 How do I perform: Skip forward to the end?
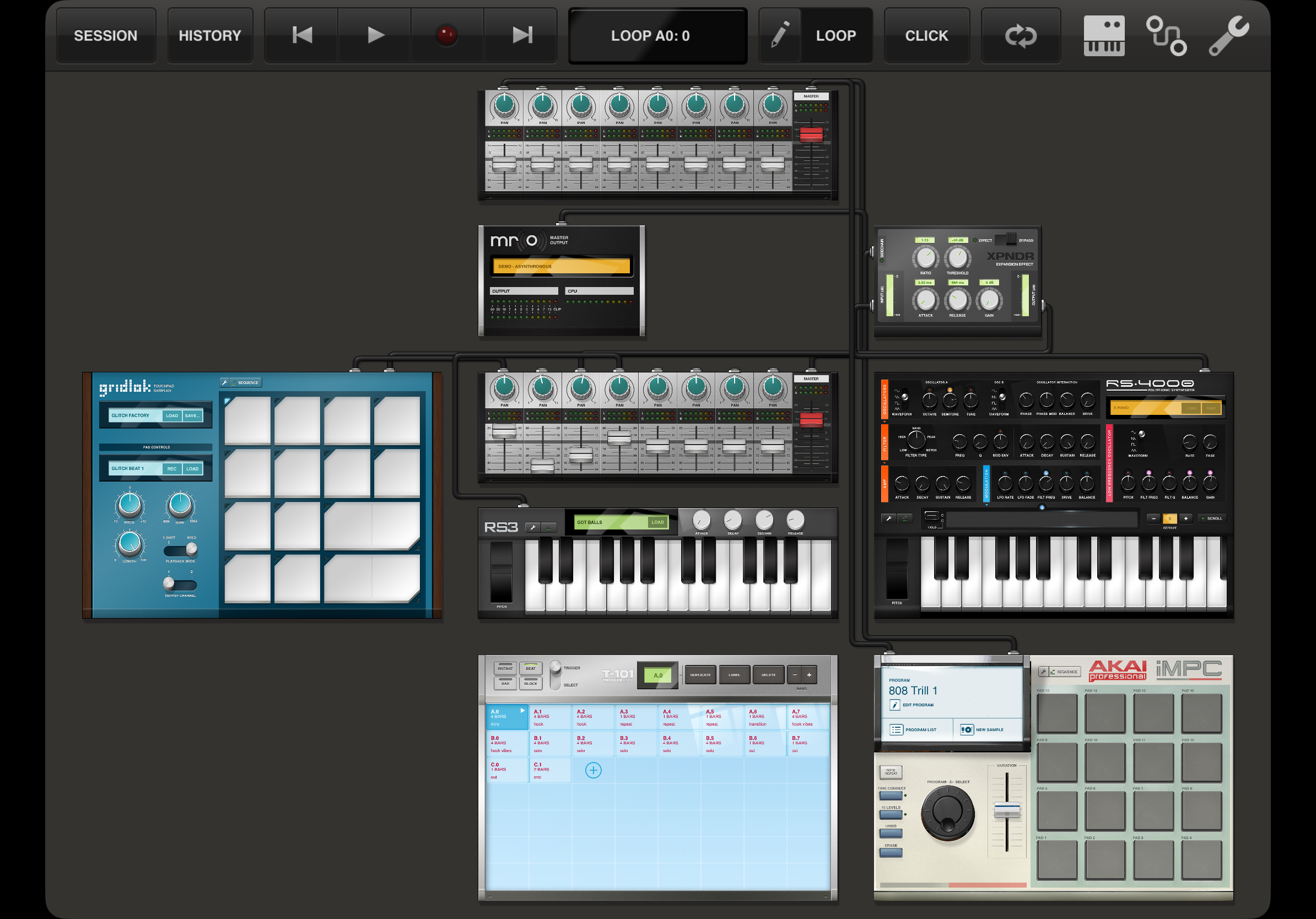521,35
